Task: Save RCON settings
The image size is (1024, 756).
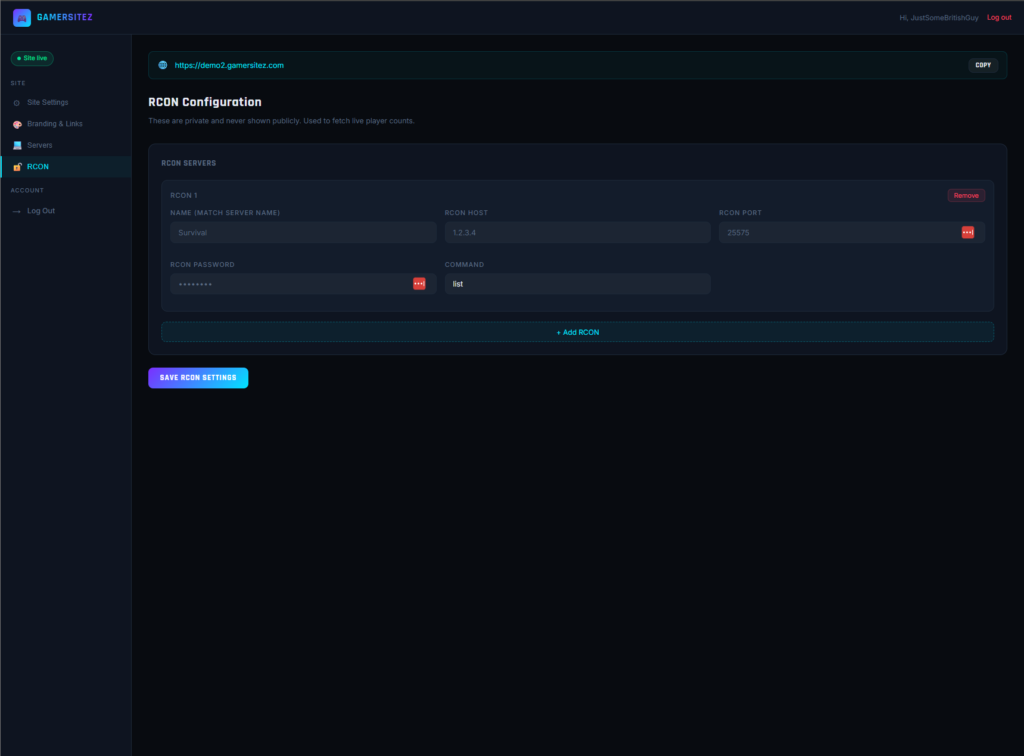Action: 198,378
